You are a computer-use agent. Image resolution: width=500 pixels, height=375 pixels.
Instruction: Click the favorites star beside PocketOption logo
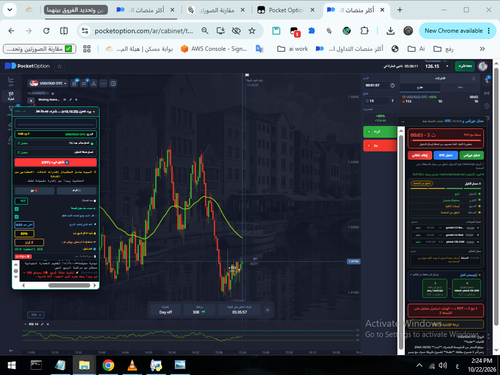coord(60,66)
